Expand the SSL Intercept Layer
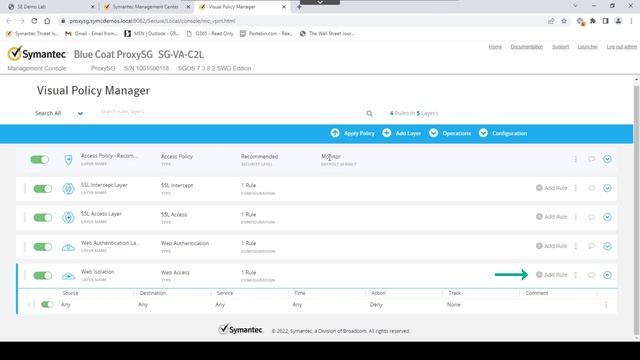 tap(607, 188)
